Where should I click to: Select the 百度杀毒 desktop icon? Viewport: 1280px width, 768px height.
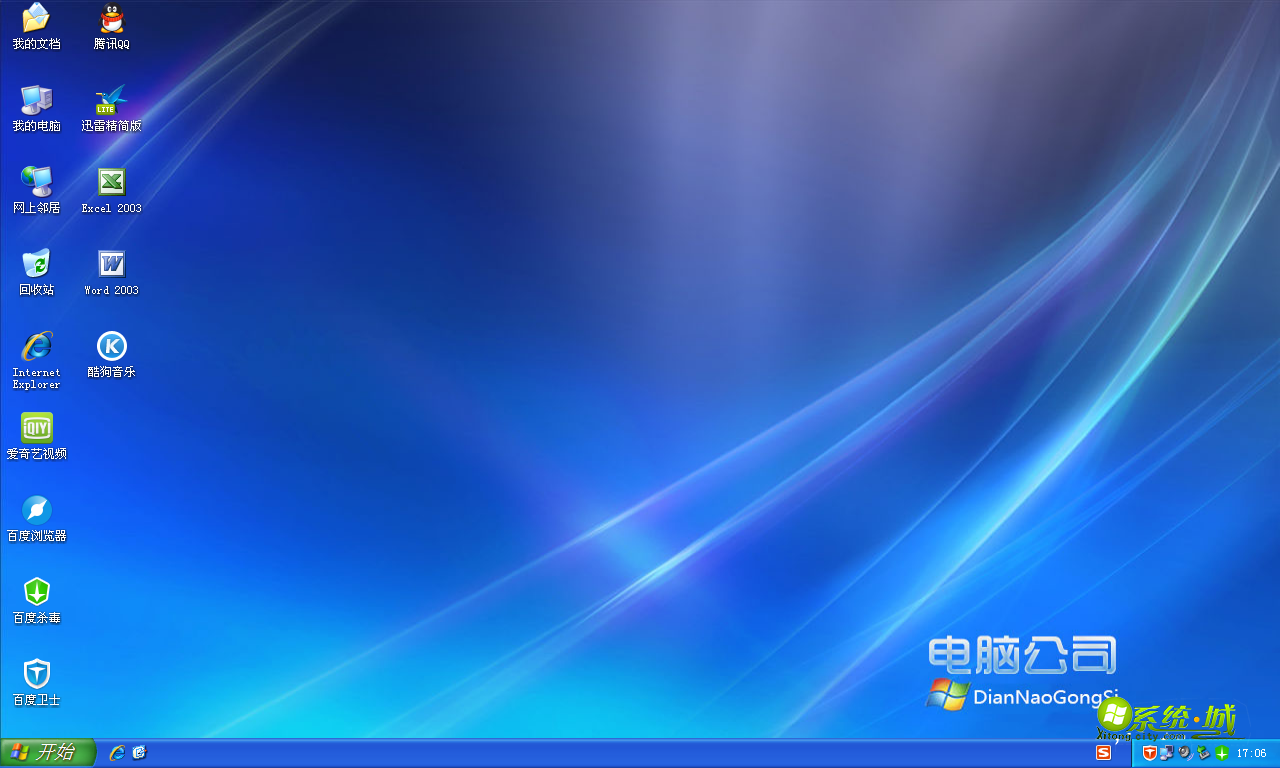[37, 593]
